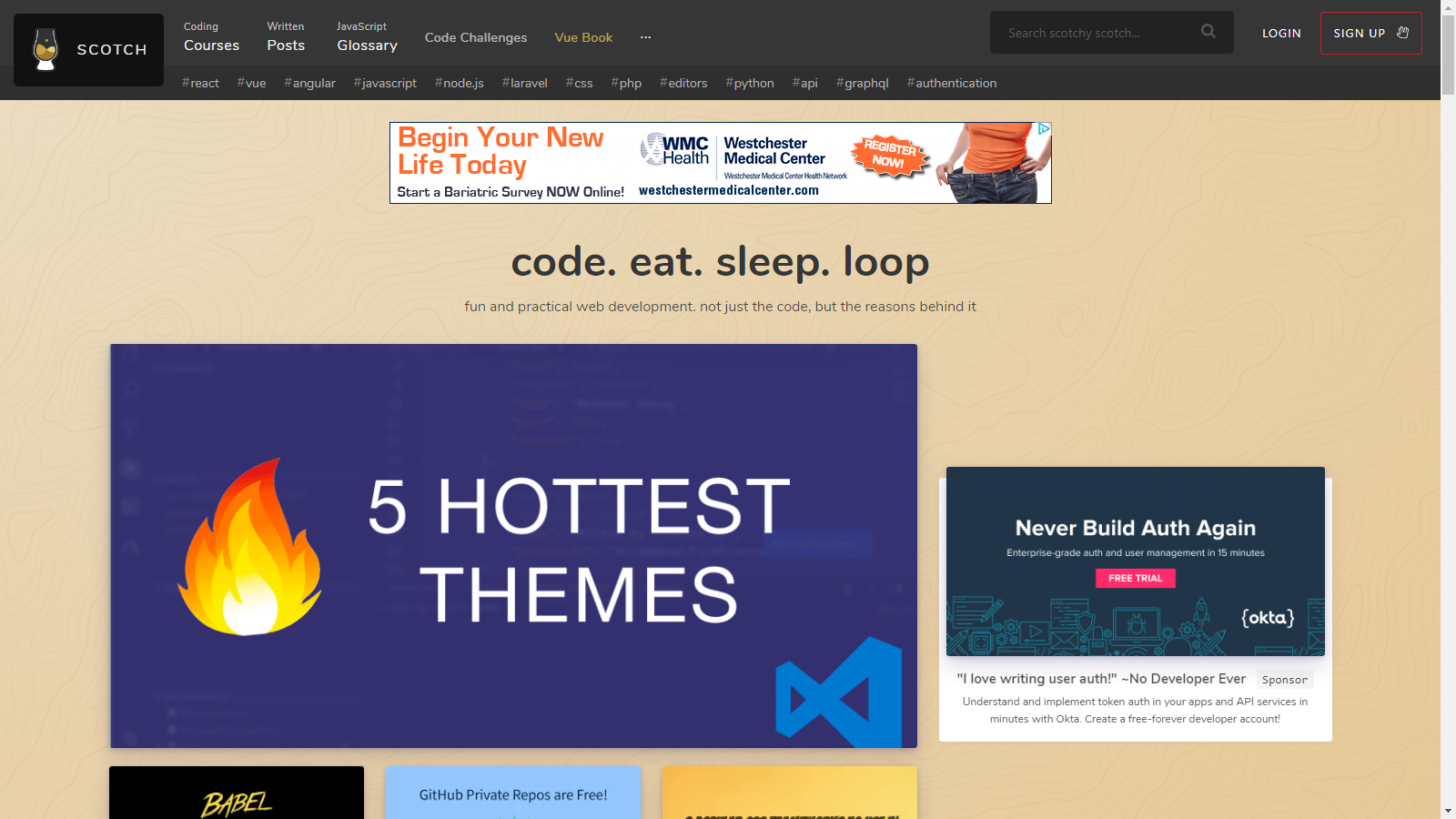Select the #api tag
1456x819 pixels.
click(804, 83)
